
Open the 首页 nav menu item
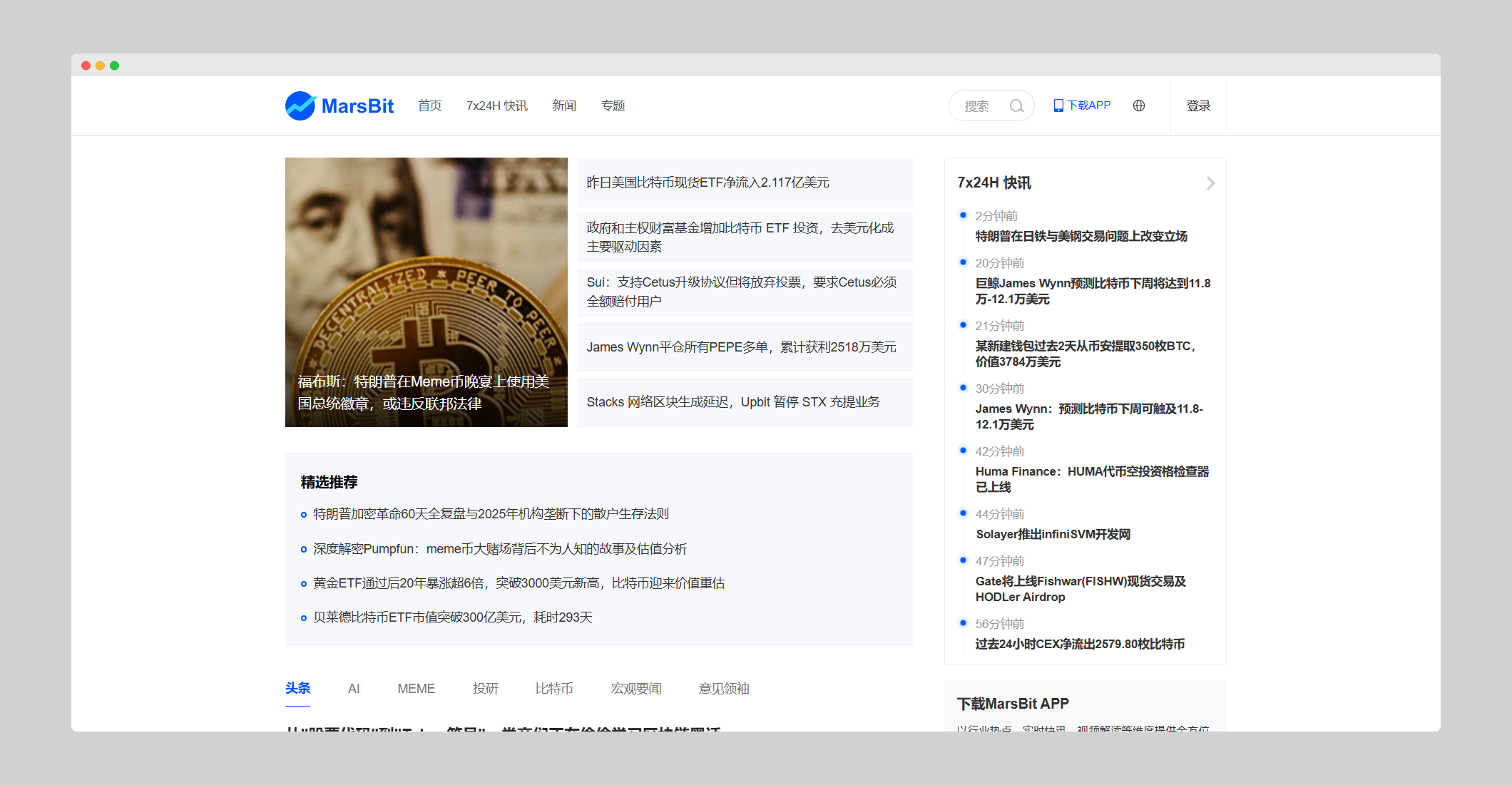tap(429, 106)
